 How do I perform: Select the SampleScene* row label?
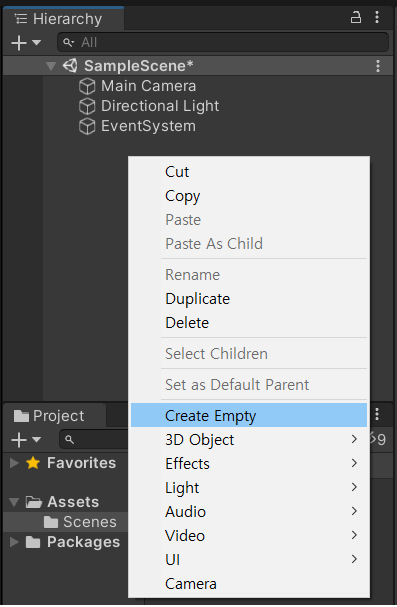click(x=139, y=66)
